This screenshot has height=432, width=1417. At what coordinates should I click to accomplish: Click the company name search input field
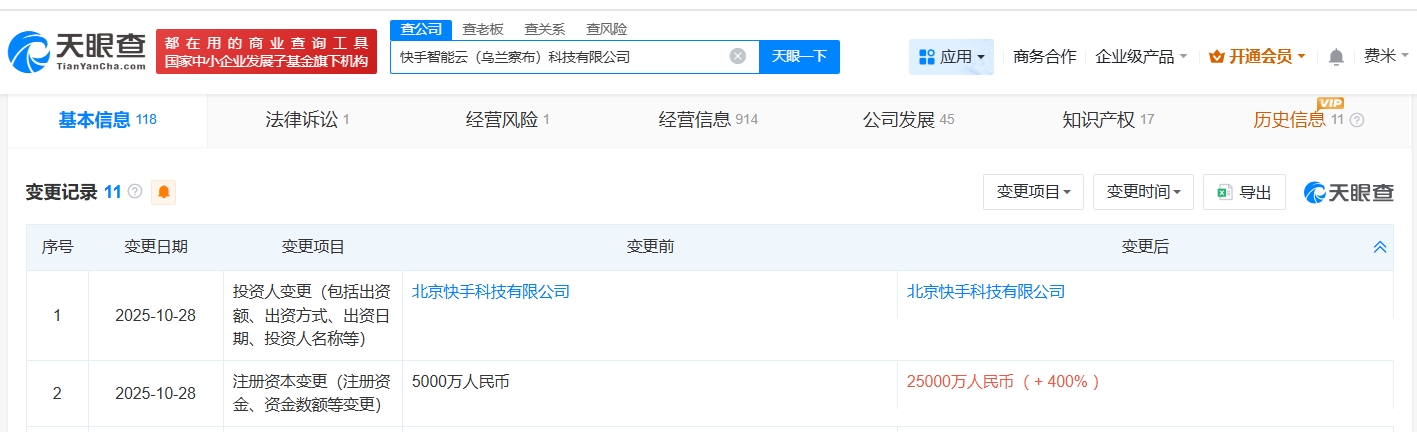pos(560,57)
